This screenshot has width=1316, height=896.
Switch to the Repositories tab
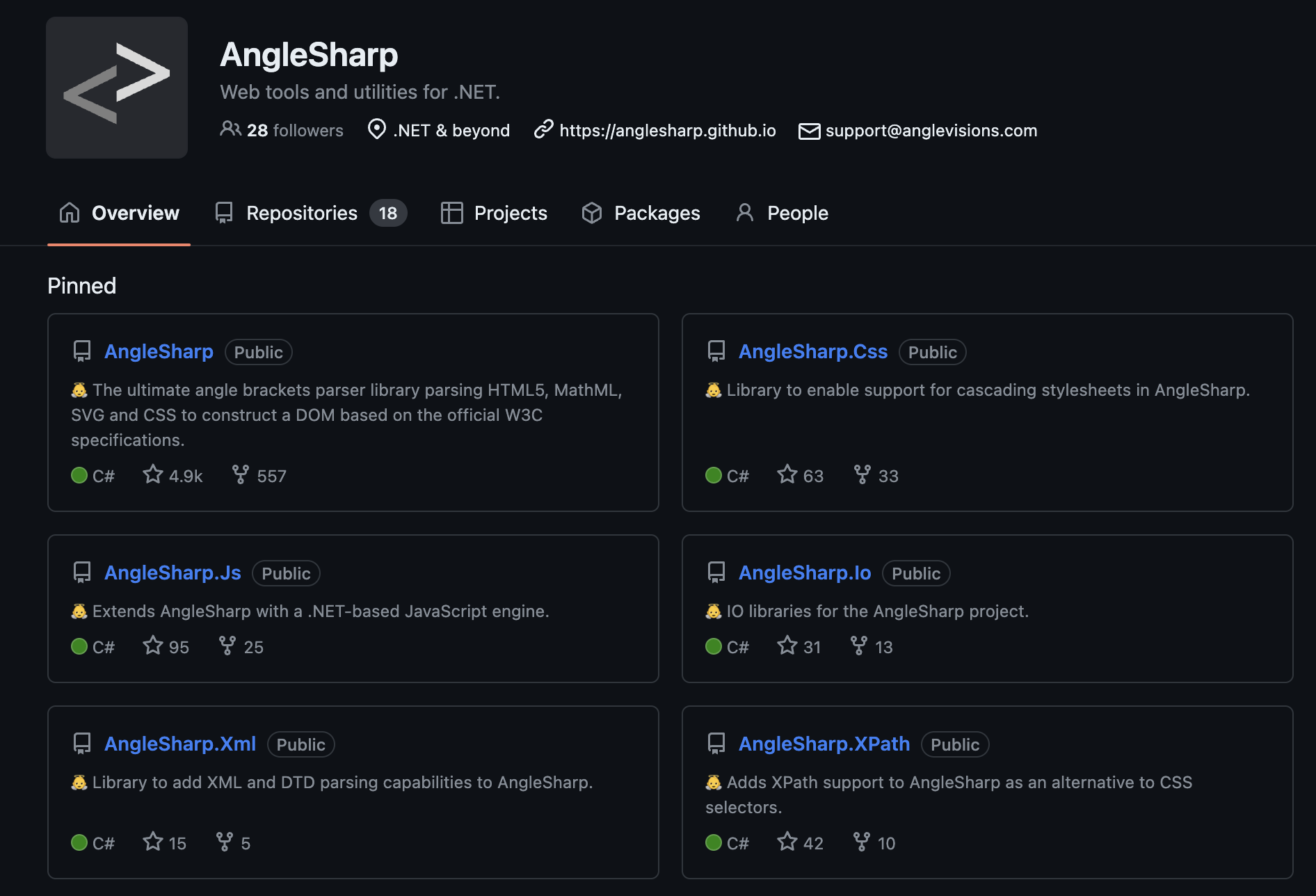click(310, 213)
